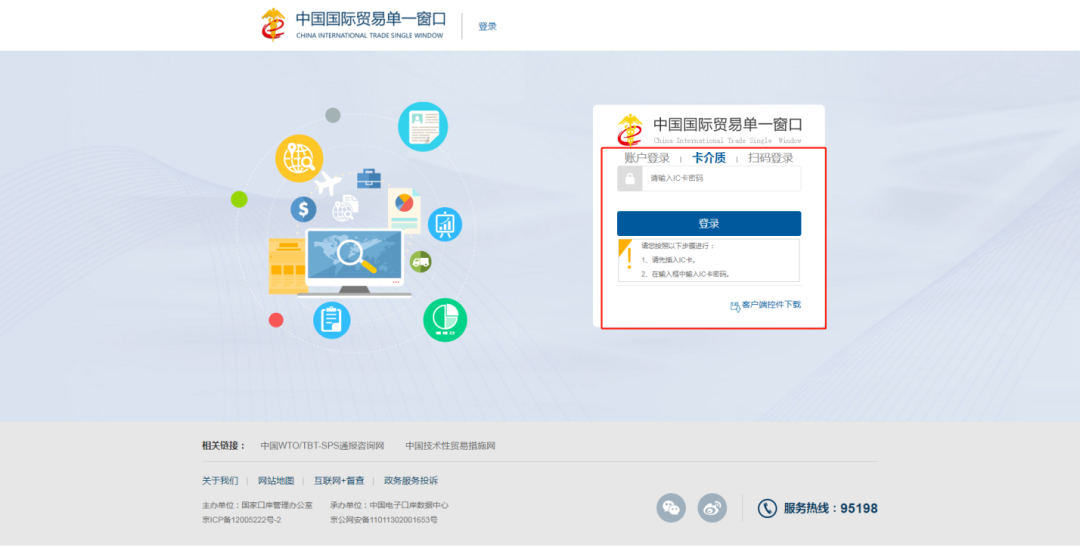Focus the IC card password input field

click(x=720, y=178)
